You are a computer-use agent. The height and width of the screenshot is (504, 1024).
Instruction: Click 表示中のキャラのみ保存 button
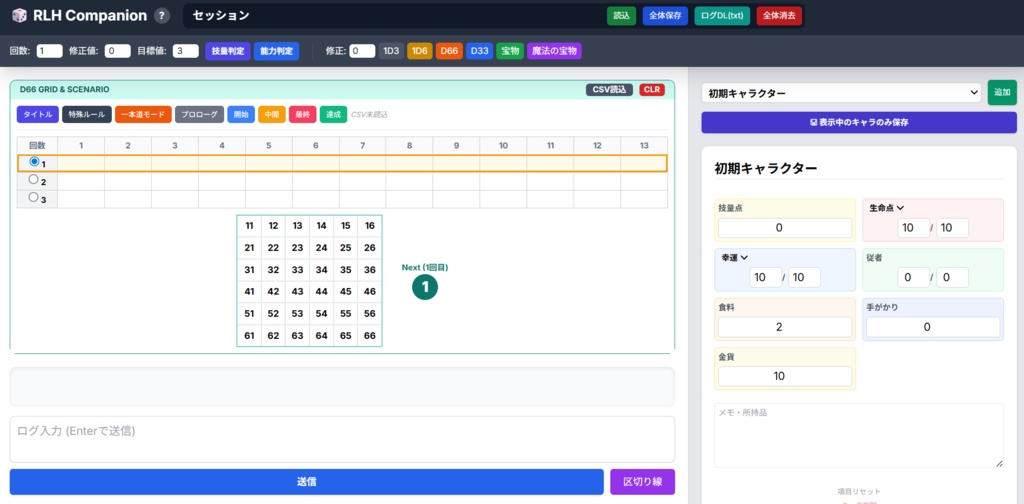point(859,122)
